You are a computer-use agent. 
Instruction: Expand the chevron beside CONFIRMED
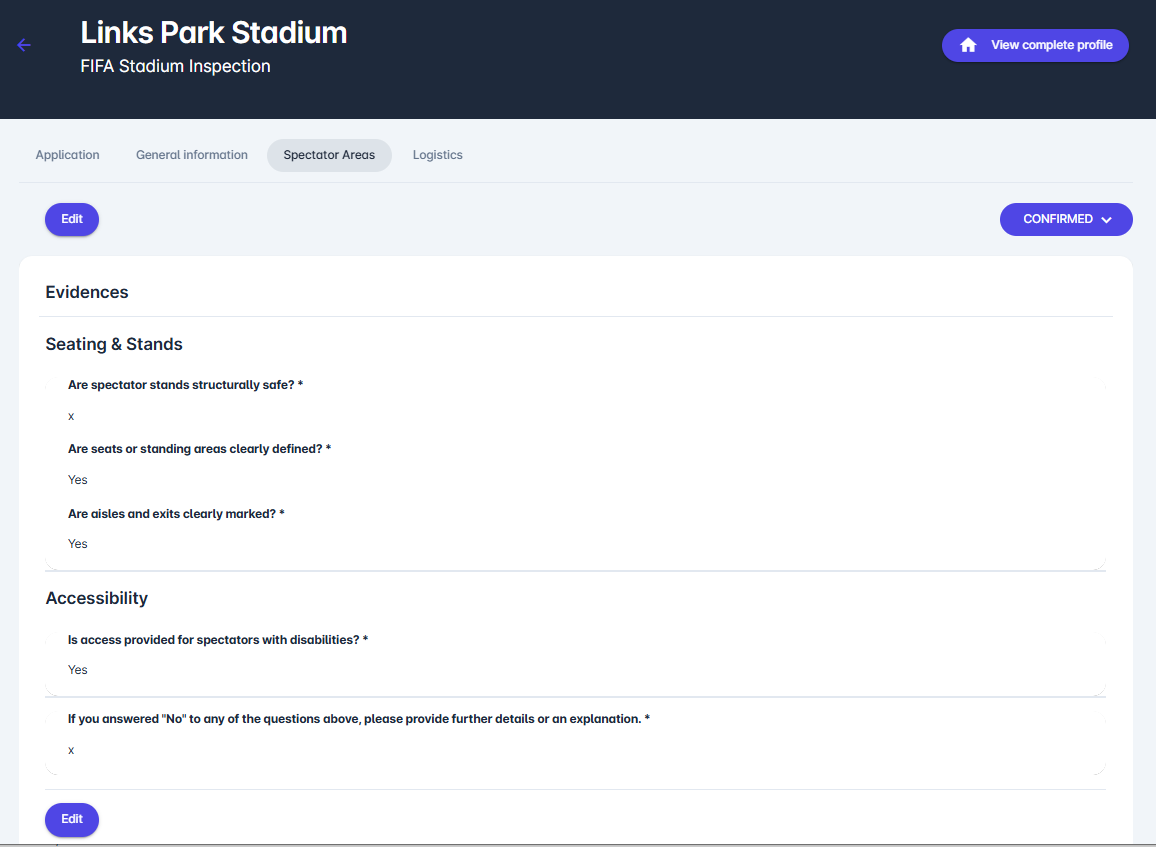(x=1106, y=220)
